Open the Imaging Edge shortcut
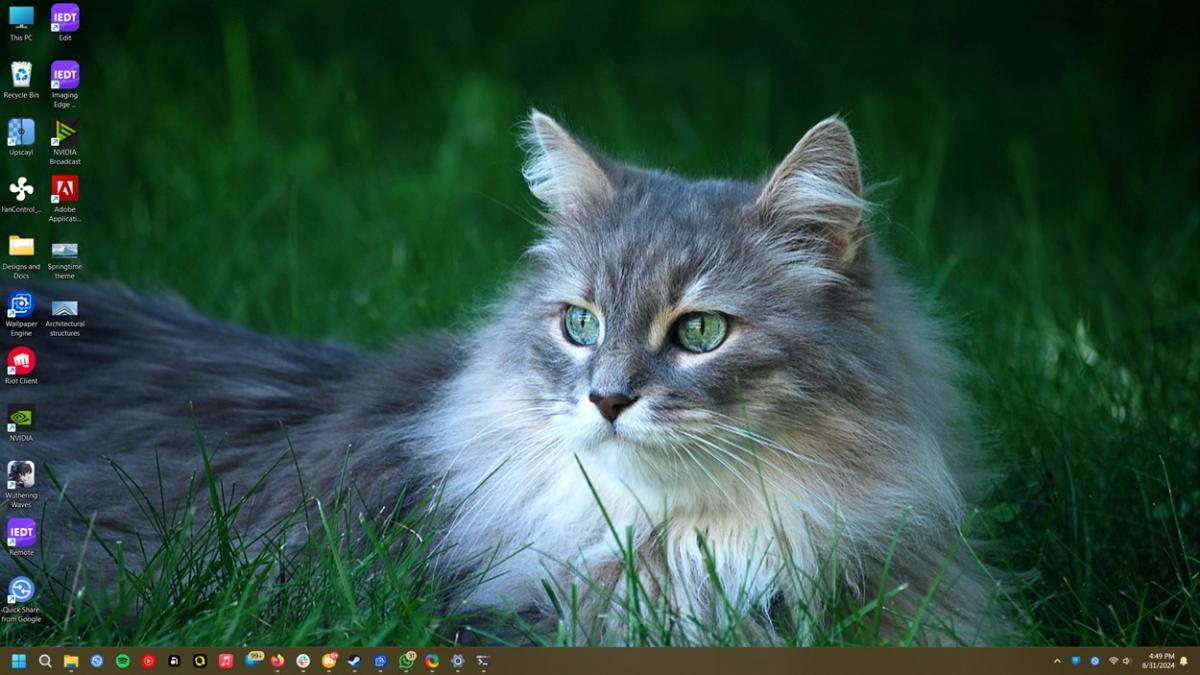 [65, 78]
